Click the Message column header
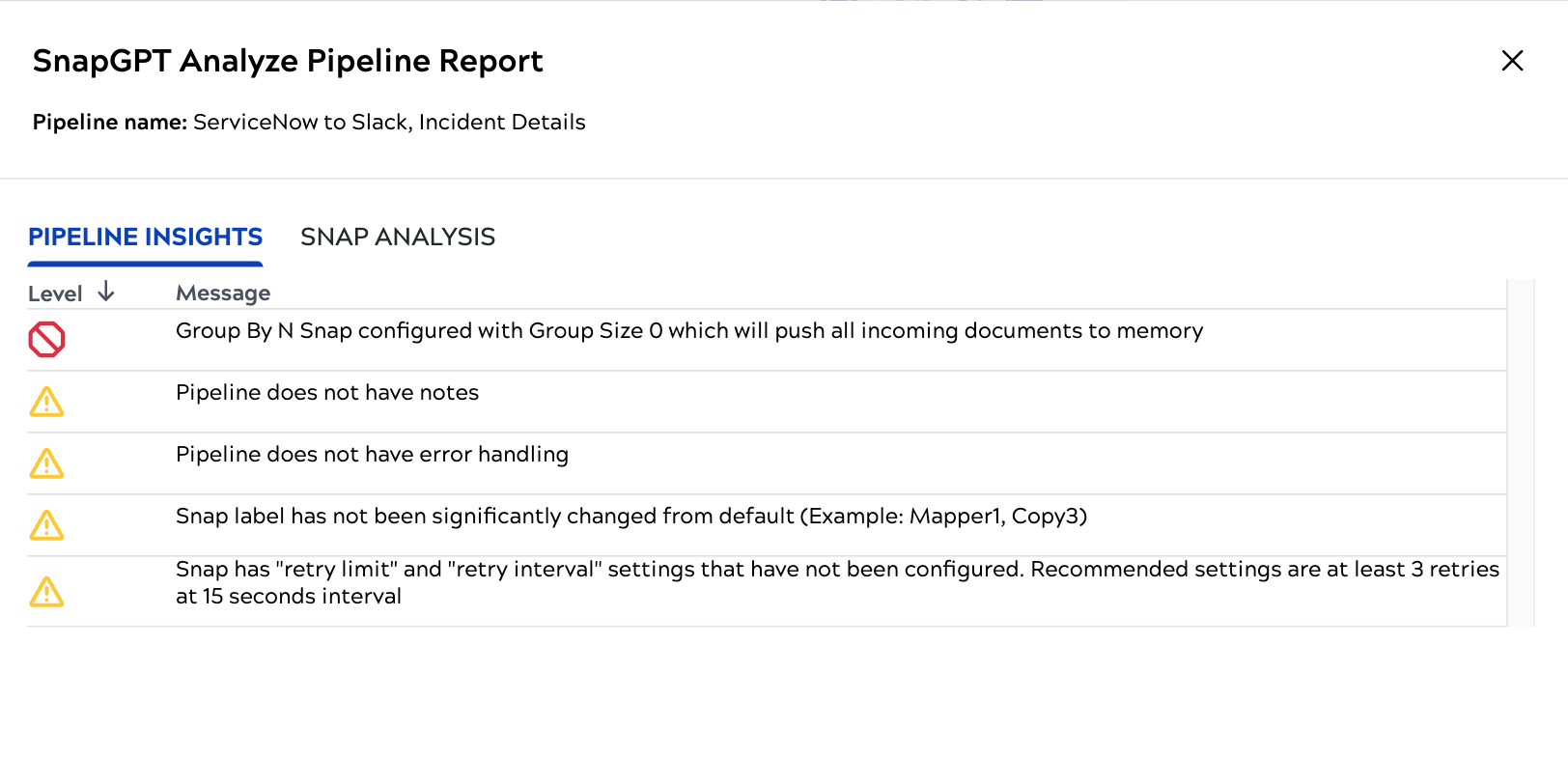This screenshot has height=757, width=1568. coord(223,294)
